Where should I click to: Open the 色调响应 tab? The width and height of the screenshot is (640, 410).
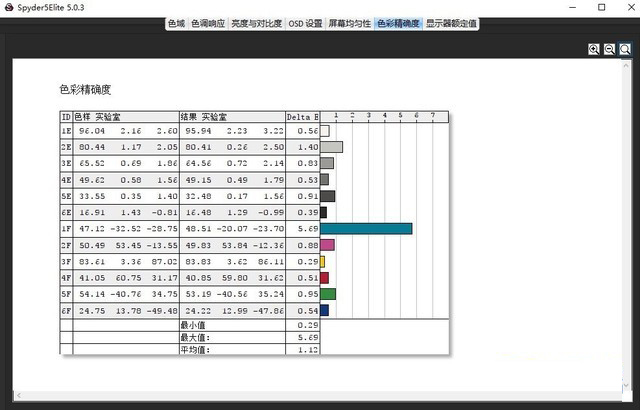tap(208, 24)
